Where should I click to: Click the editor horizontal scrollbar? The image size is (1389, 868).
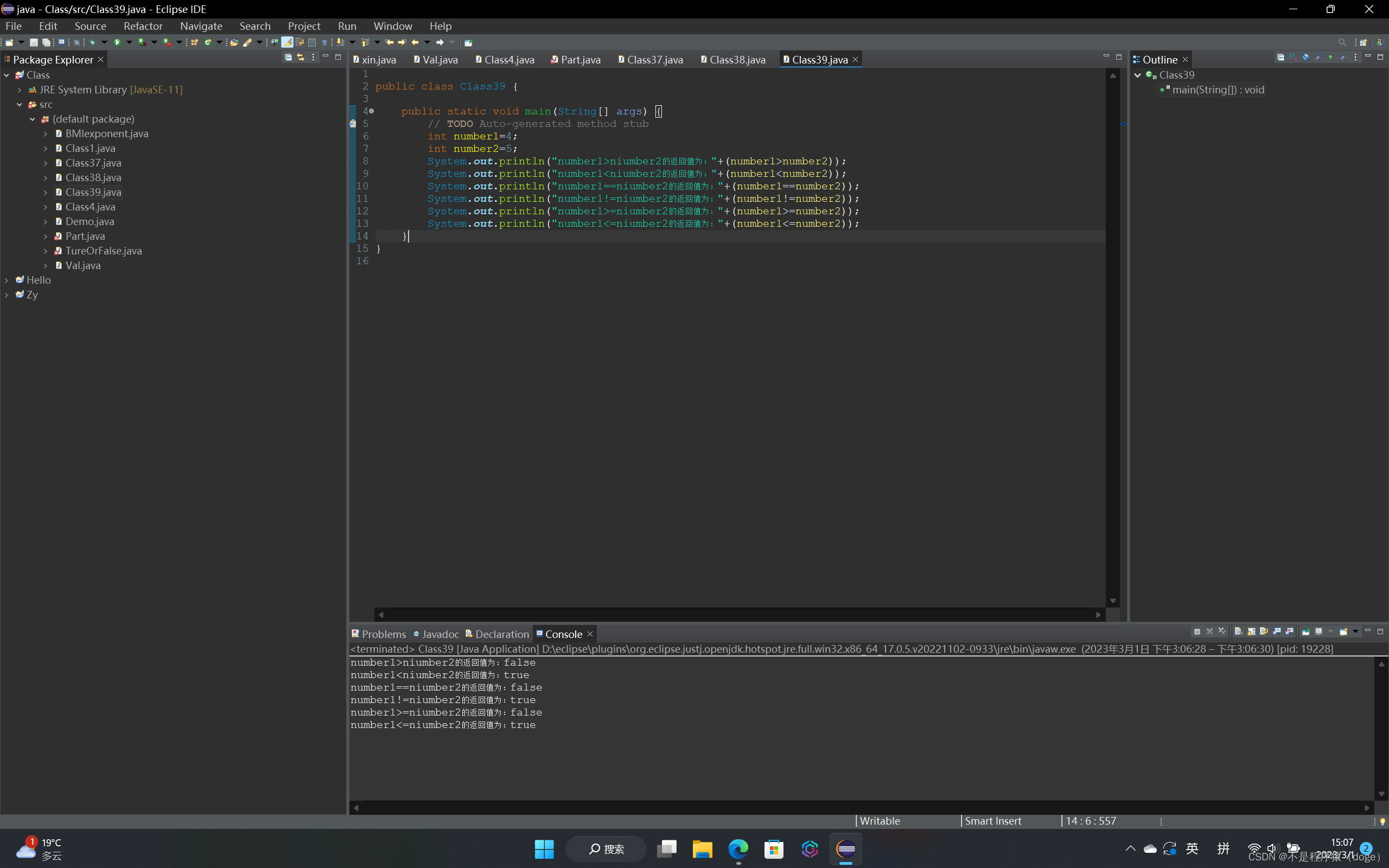[740, 614]
